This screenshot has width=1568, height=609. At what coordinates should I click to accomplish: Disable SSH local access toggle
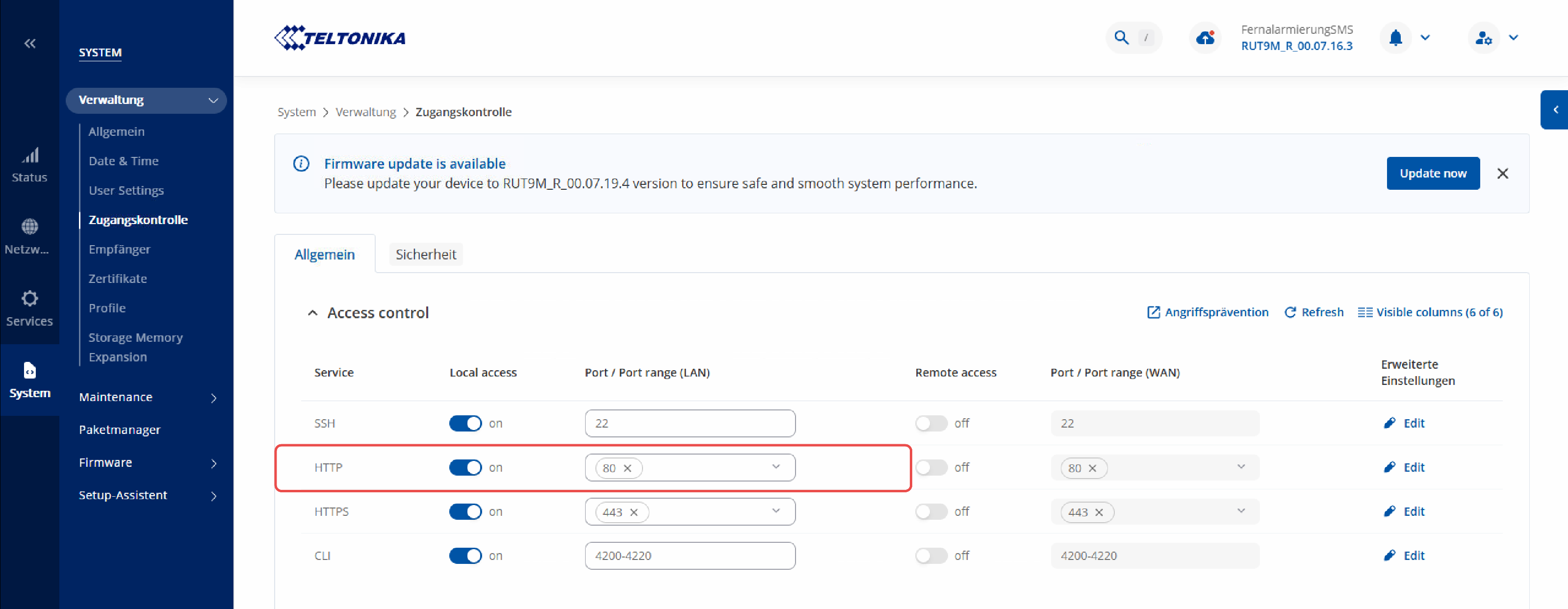pos(465,424)
